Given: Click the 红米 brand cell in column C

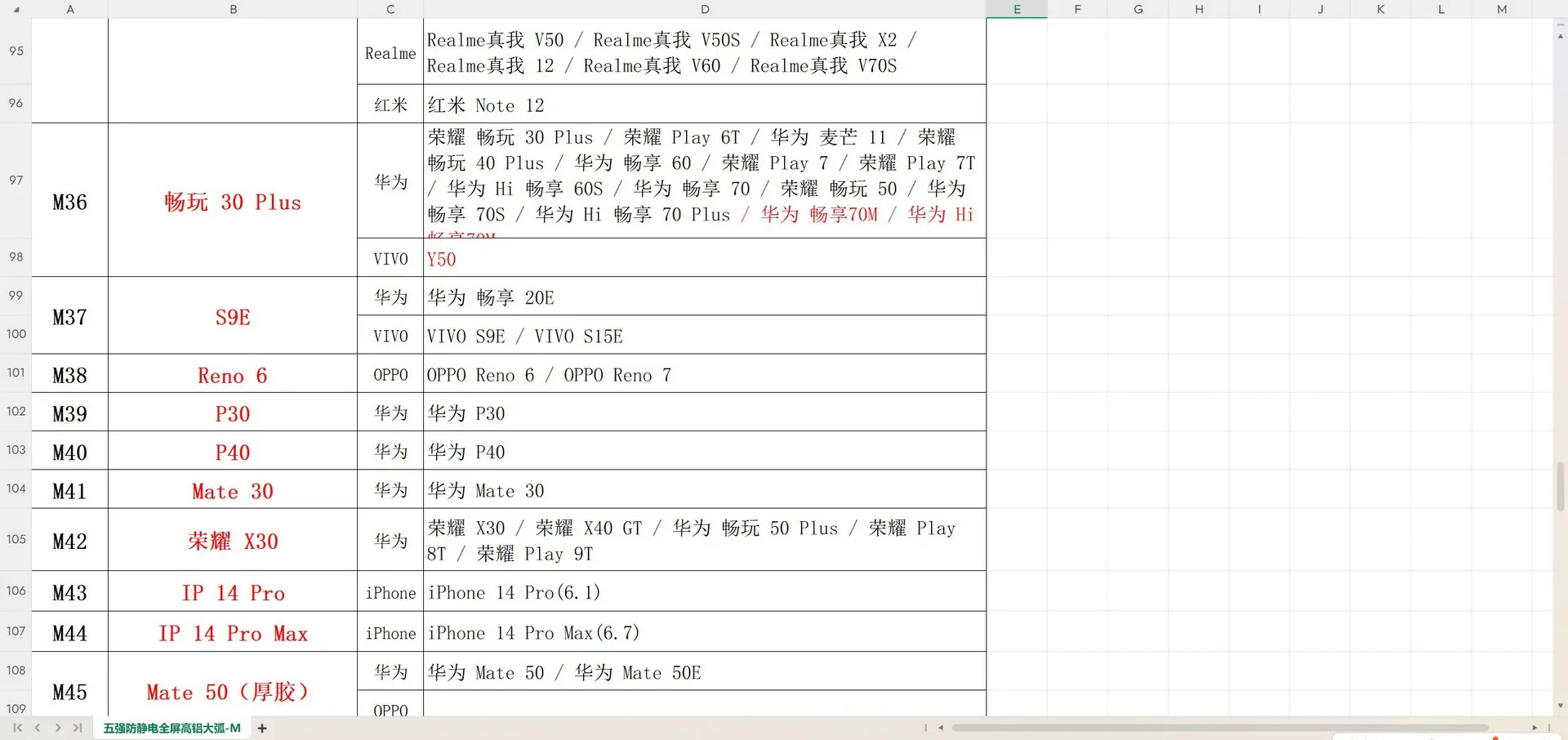Looking at the screenshot, I should (390, 105).
